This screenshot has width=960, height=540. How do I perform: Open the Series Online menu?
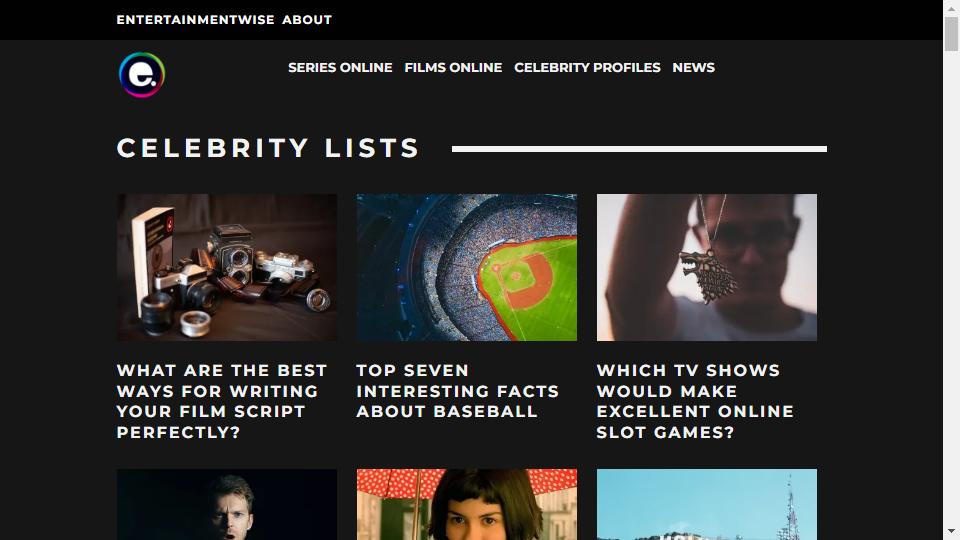[340, 67]
